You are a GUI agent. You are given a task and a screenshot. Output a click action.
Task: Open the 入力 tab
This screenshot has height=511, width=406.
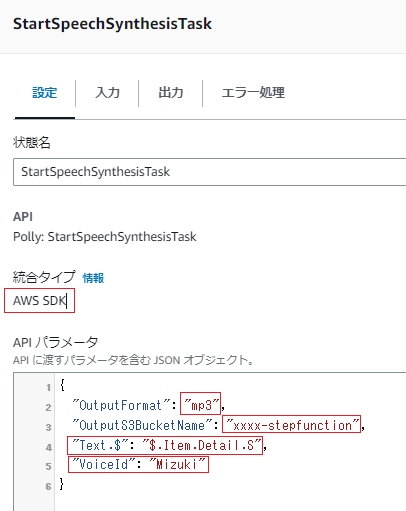(107, 93)
